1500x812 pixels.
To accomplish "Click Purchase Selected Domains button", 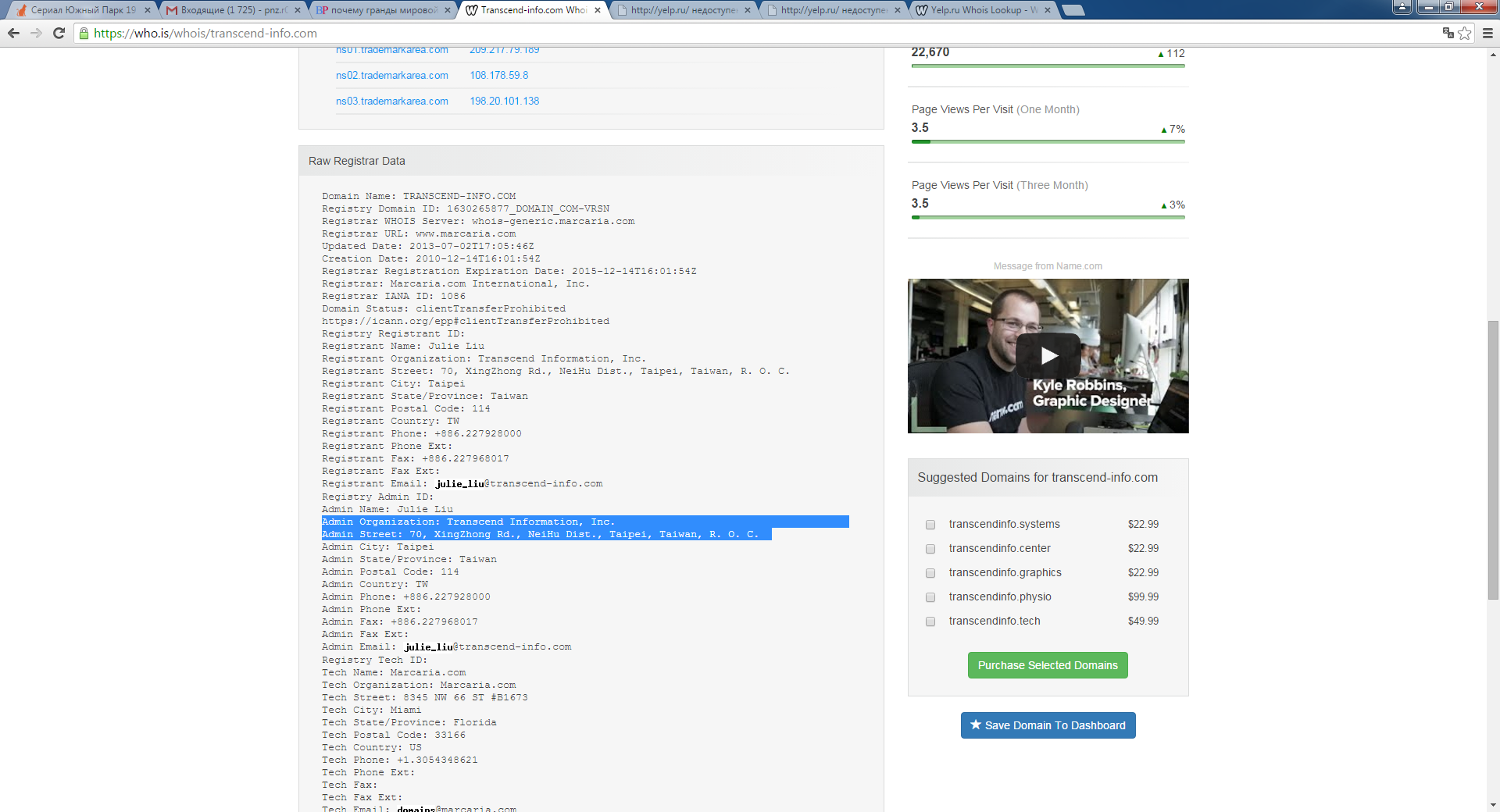I will [x=1048, y=665].
